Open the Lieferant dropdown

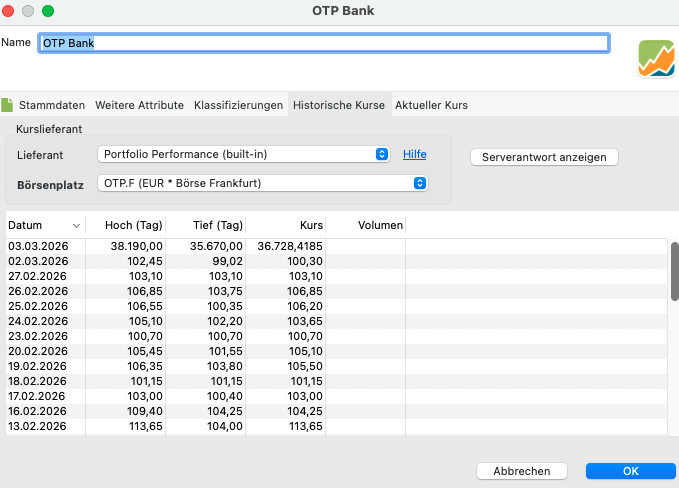243,154
